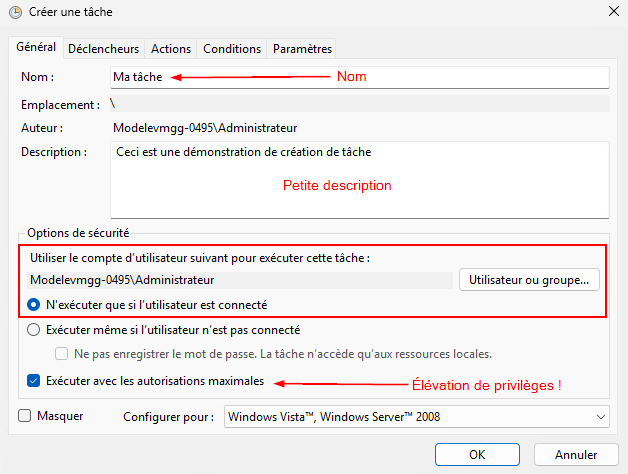This screenshot has height=474, width=628.
Task: Click the Annuler button
Action: point(576,455)
